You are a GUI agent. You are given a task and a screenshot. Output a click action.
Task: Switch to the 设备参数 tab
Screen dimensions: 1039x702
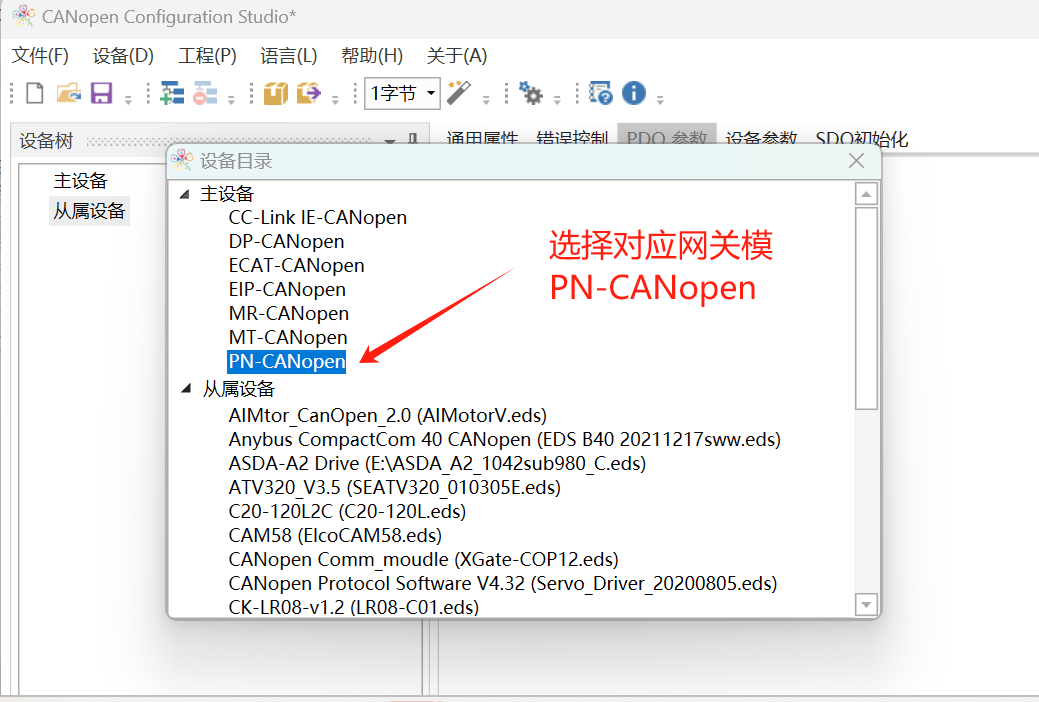761,138
